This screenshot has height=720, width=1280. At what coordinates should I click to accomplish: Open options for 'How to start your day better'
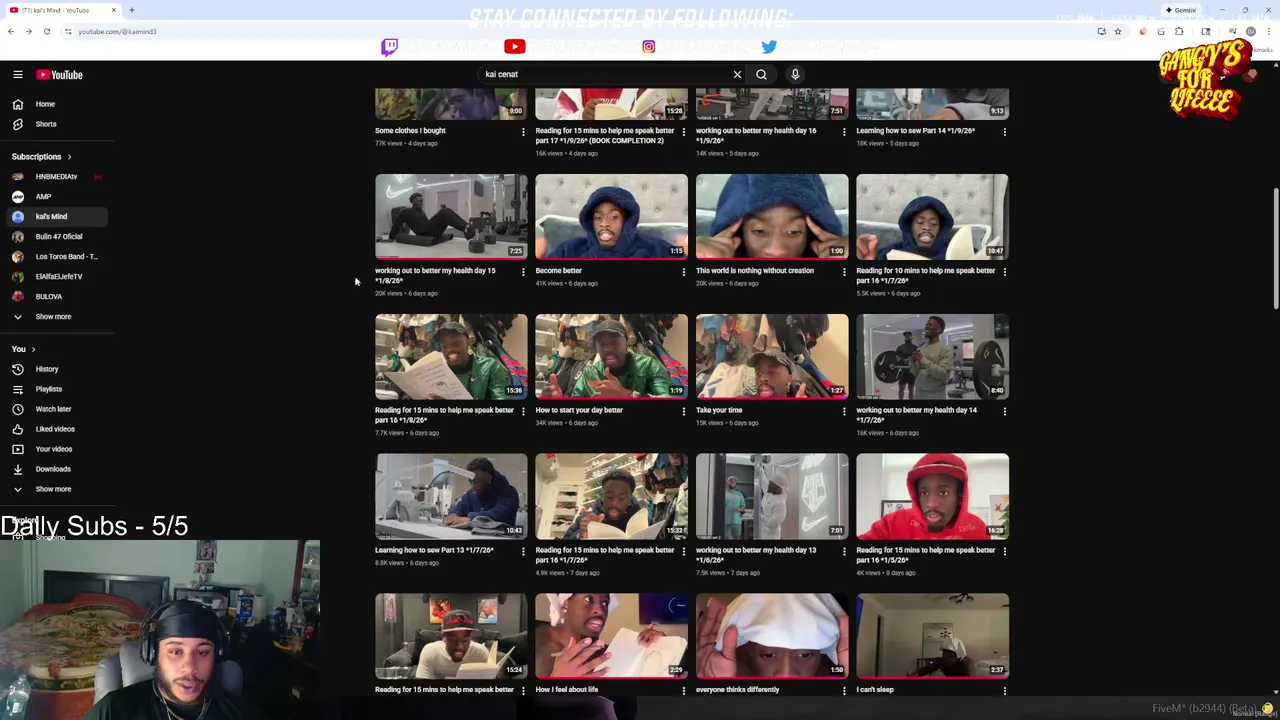coord(683,411)
